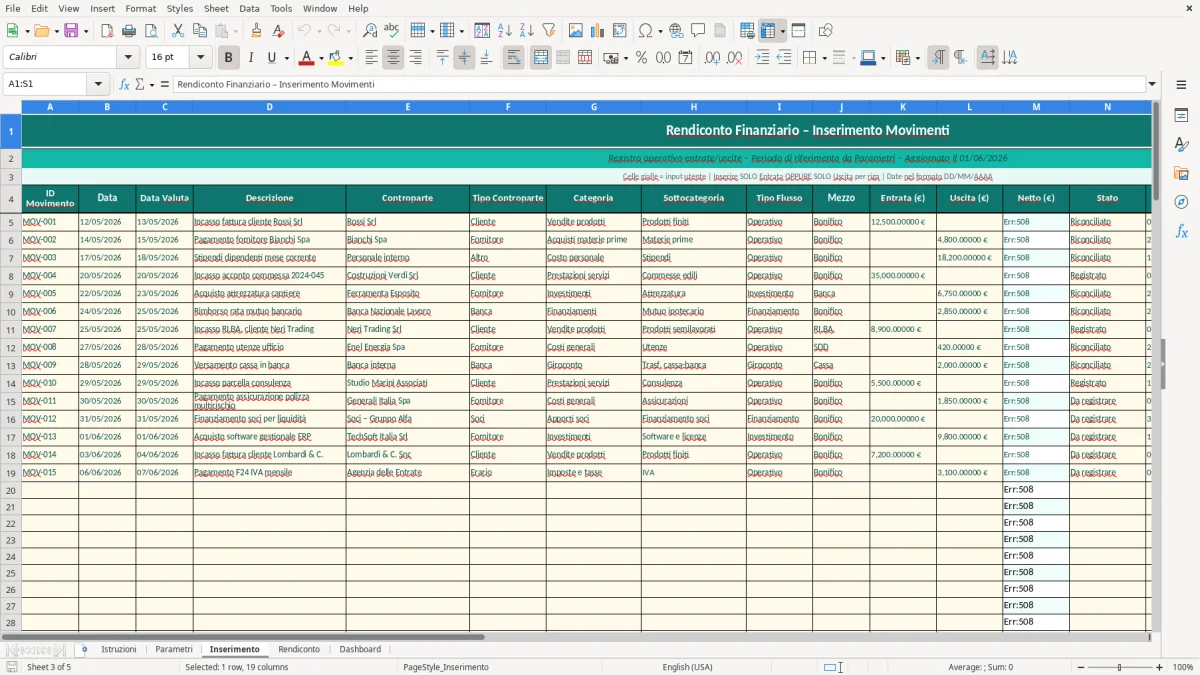Screen dimensions: 1200x675
Task: Insert hyperlink icon
Action: pos(676,31)
